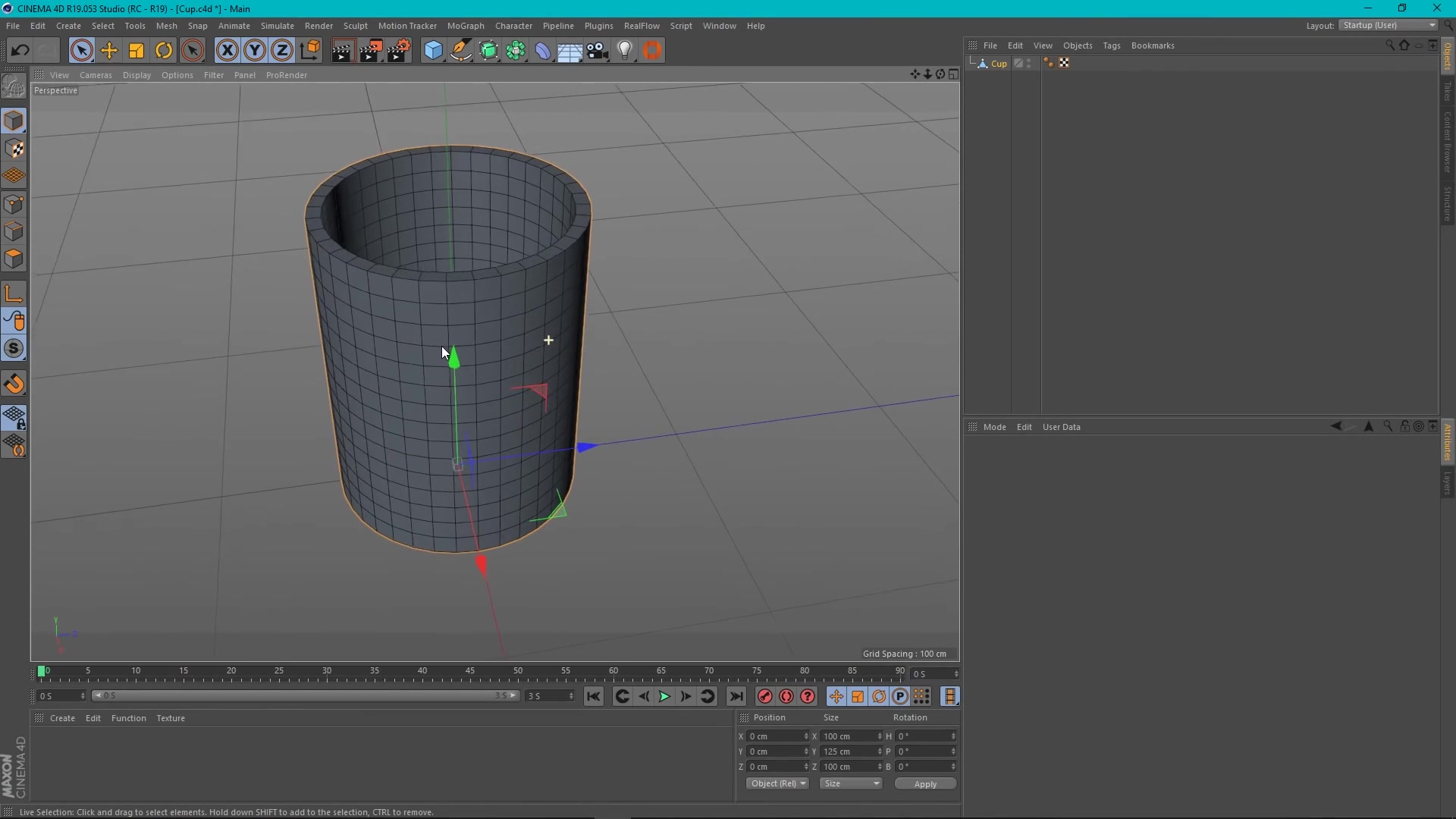Add a Subdivision Surface generator
This screenshot has width=1456, height=819.
pyautogui.click(x=489, y=50)
